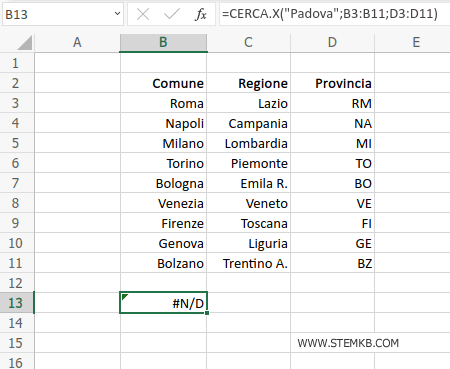Image resolution: width=450 pixels, height=369 pixels.
Task: Select the Regione header cell
Action: [x=249, y=83]
